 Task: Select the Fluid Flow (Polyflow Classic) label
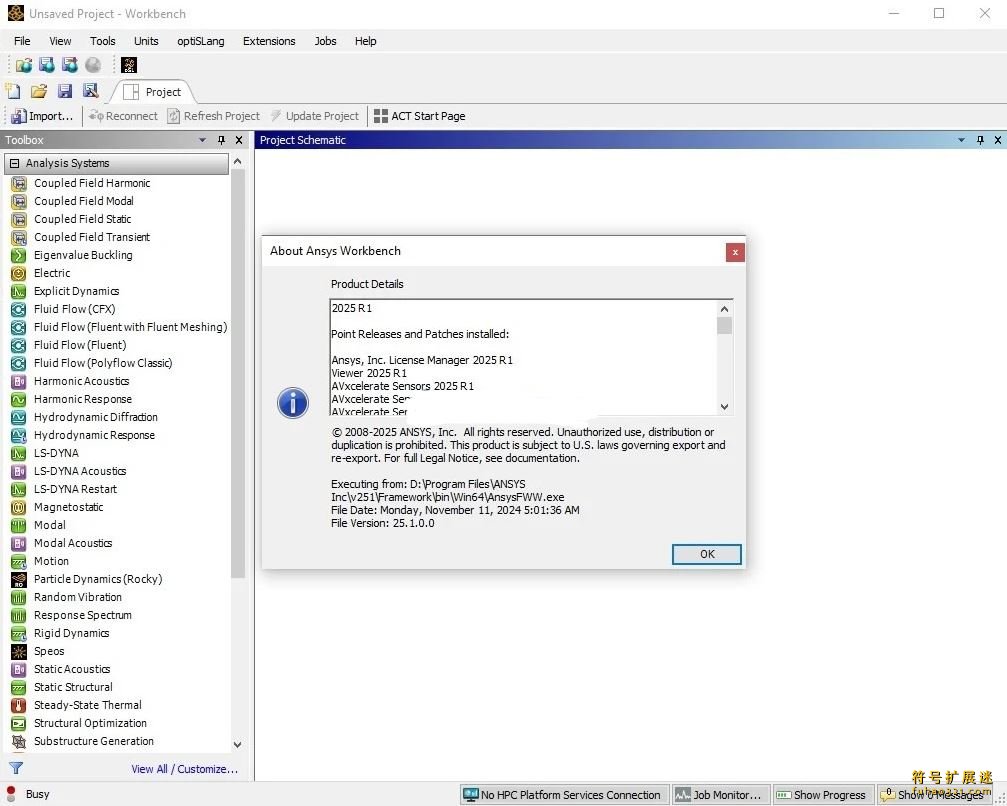pyautogui.click(x=103, y=363)
